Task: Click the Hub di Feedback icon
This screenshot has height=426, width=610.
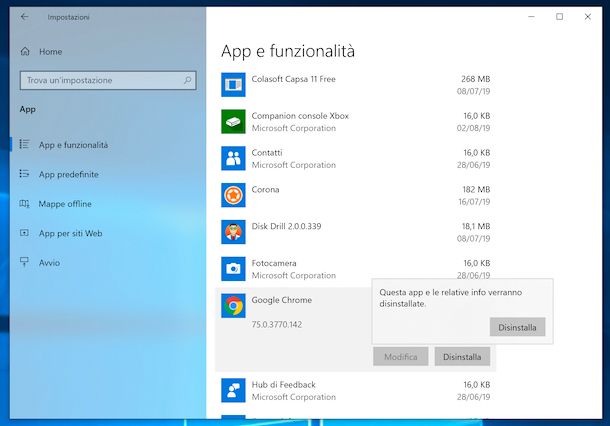Action: (x=233, y=390)
